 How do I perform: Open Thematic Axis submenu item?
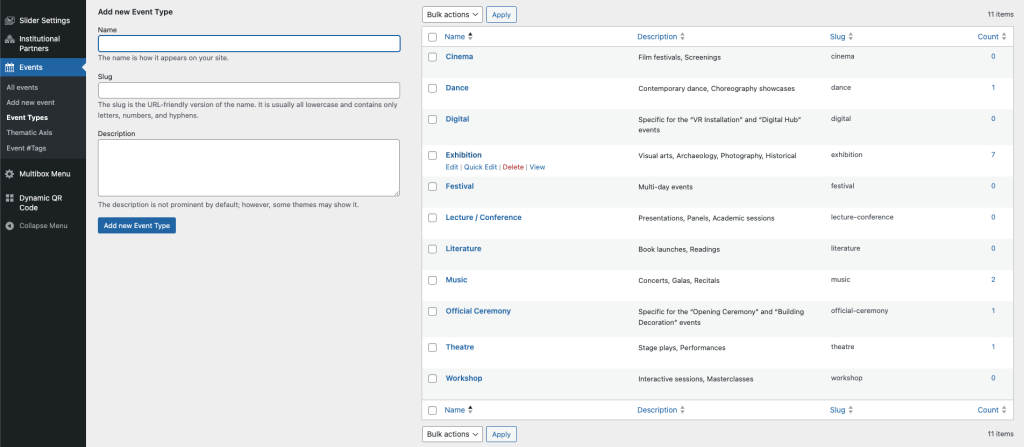29,132
